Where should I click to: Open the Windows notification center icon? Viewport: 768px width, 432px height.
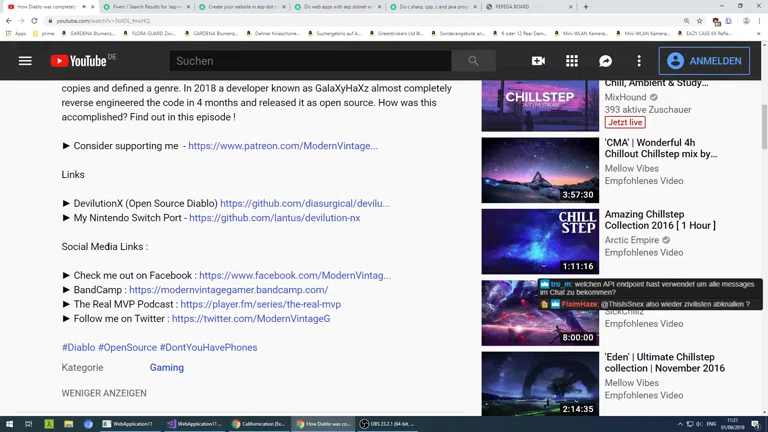click(755, 424)
